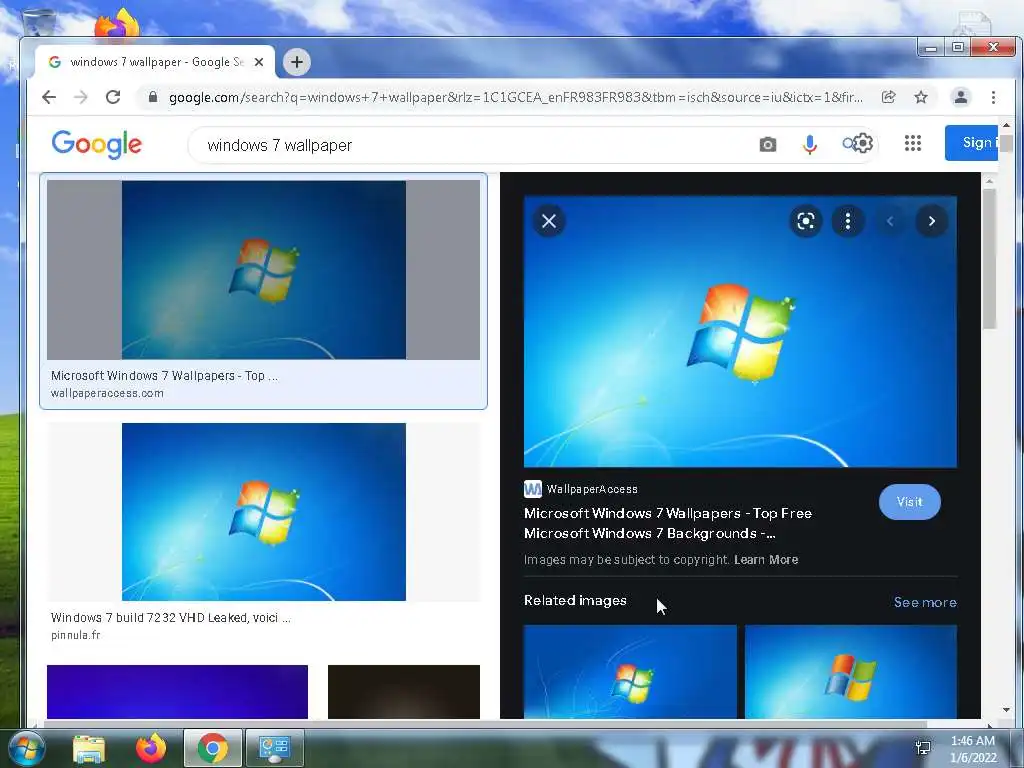Open a new tab with plus button
The height and width of the screenshot is (768, 1024).
(296, 62)
